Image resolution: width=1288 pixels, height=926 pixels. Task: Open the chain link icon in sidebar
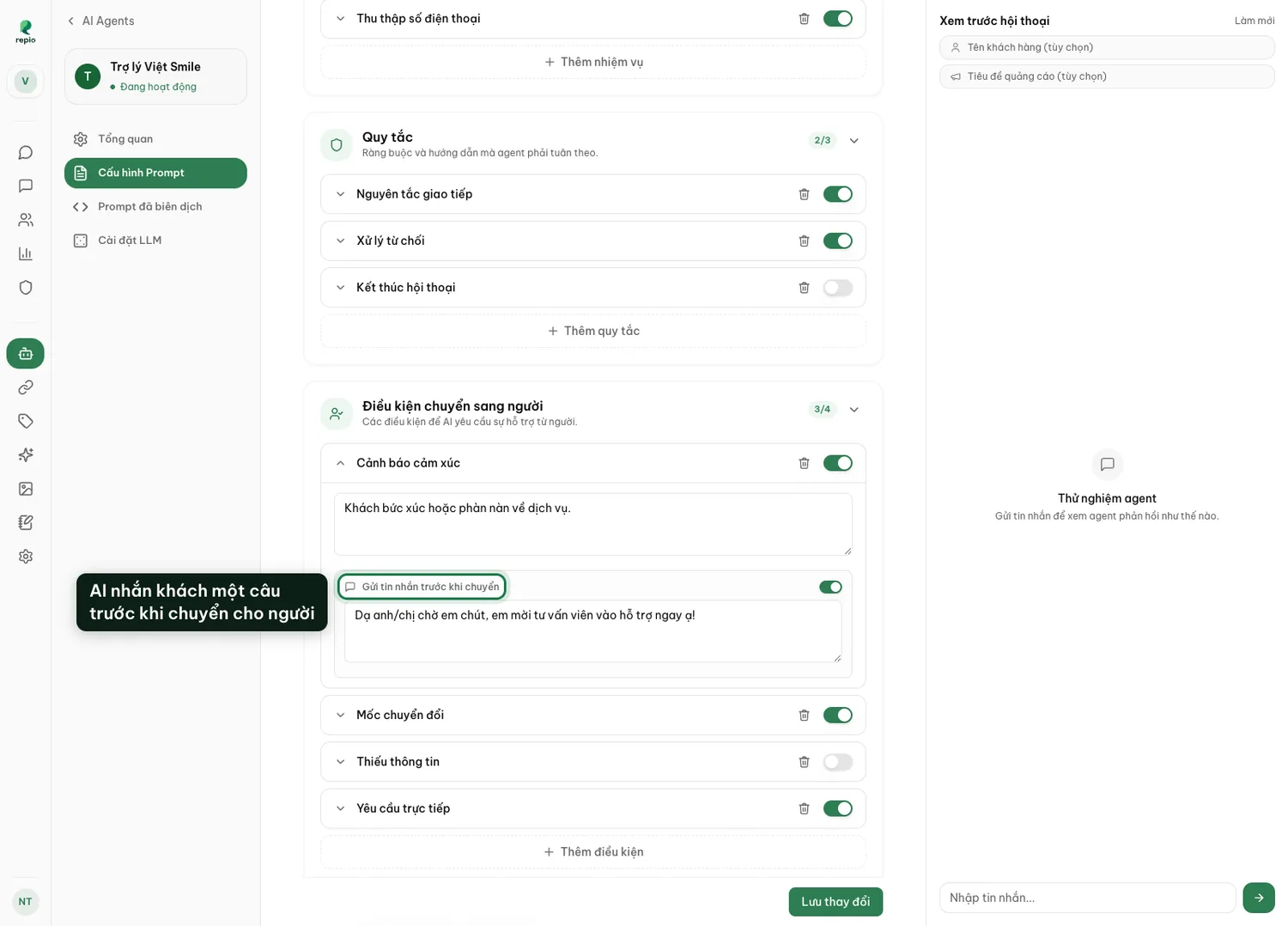click(x=26, y=387)
